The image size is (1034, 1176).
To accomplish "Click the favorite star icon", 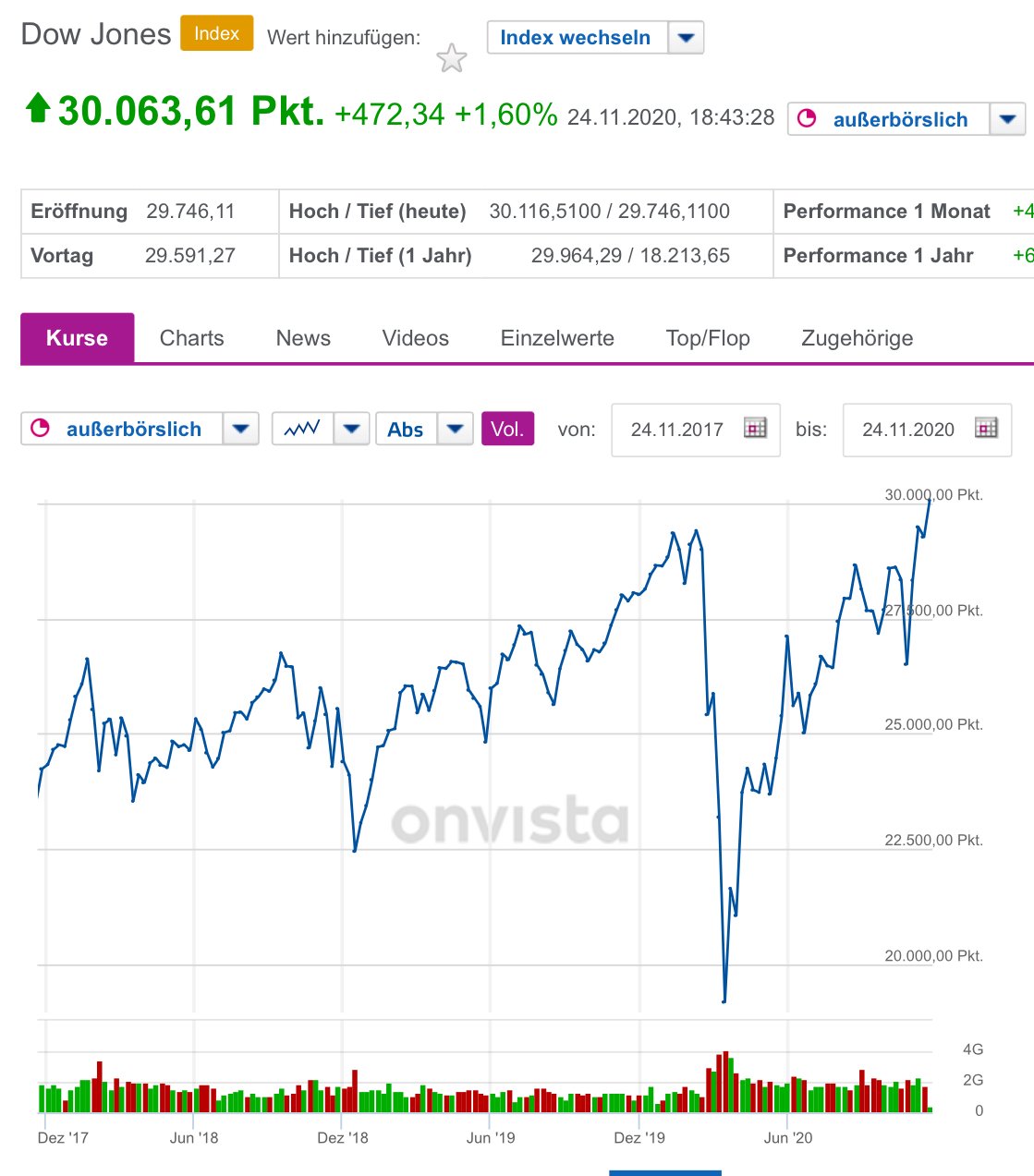I will pos(452,58).
